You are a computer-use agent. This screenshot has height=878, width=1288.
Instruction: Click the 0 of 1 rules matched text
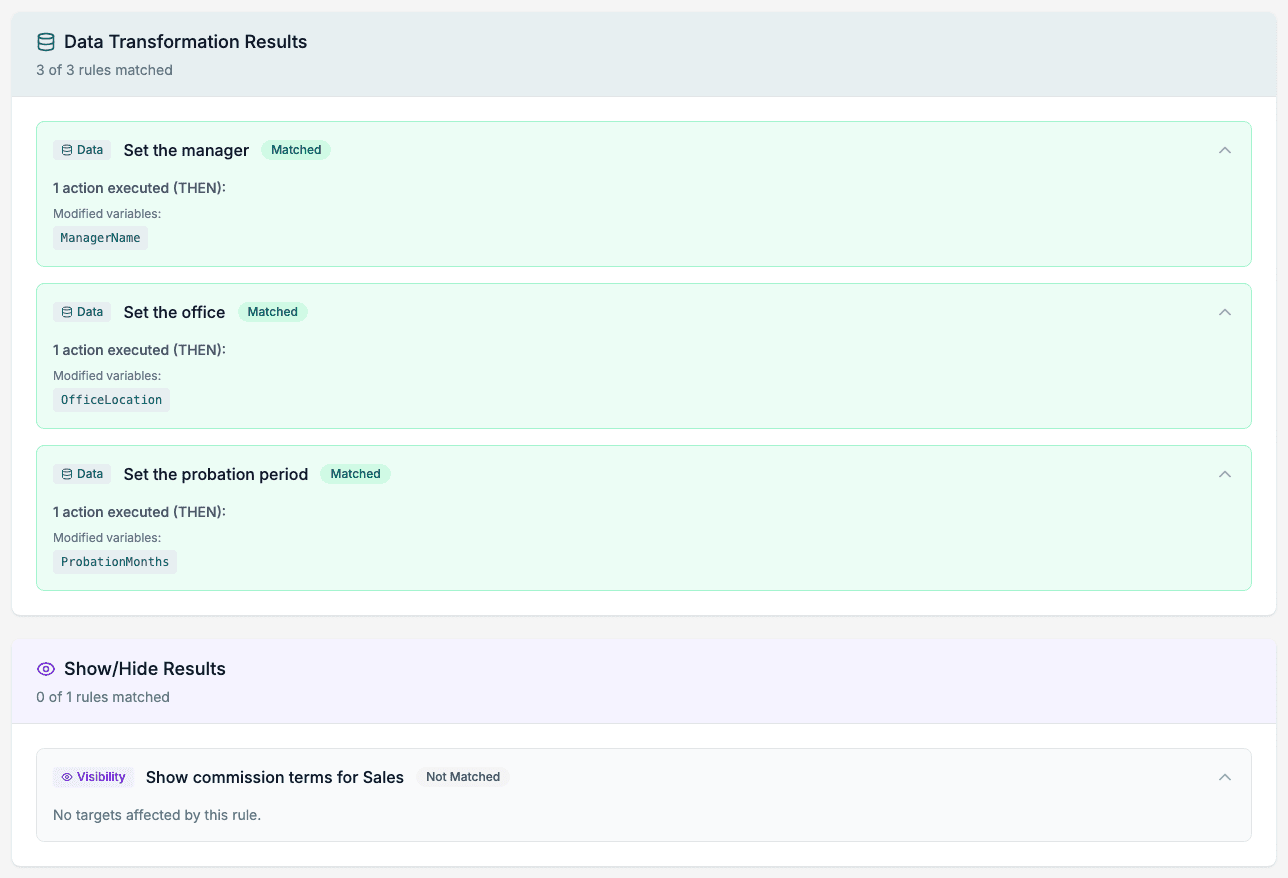(103, 697)
